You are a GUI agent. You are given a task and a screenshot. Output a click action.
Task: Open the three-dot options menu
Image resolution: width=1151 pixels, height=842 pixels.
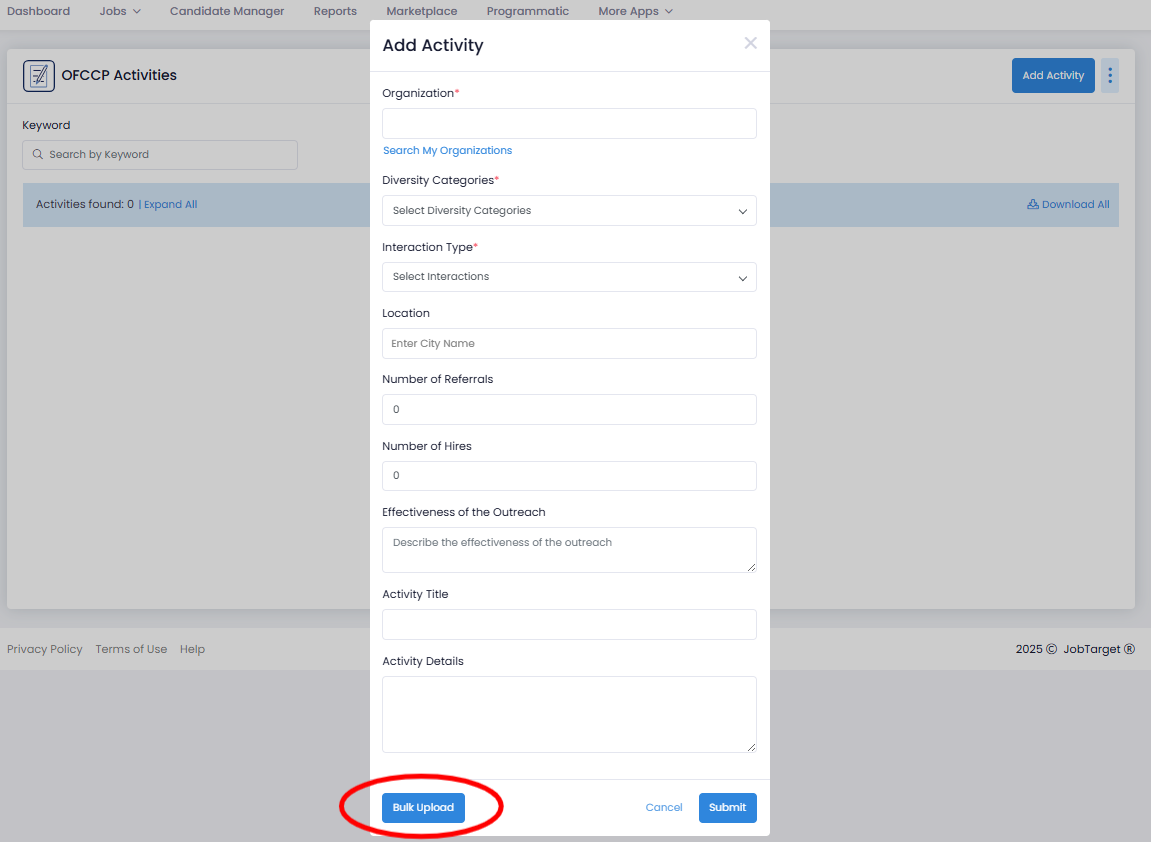1110,75
